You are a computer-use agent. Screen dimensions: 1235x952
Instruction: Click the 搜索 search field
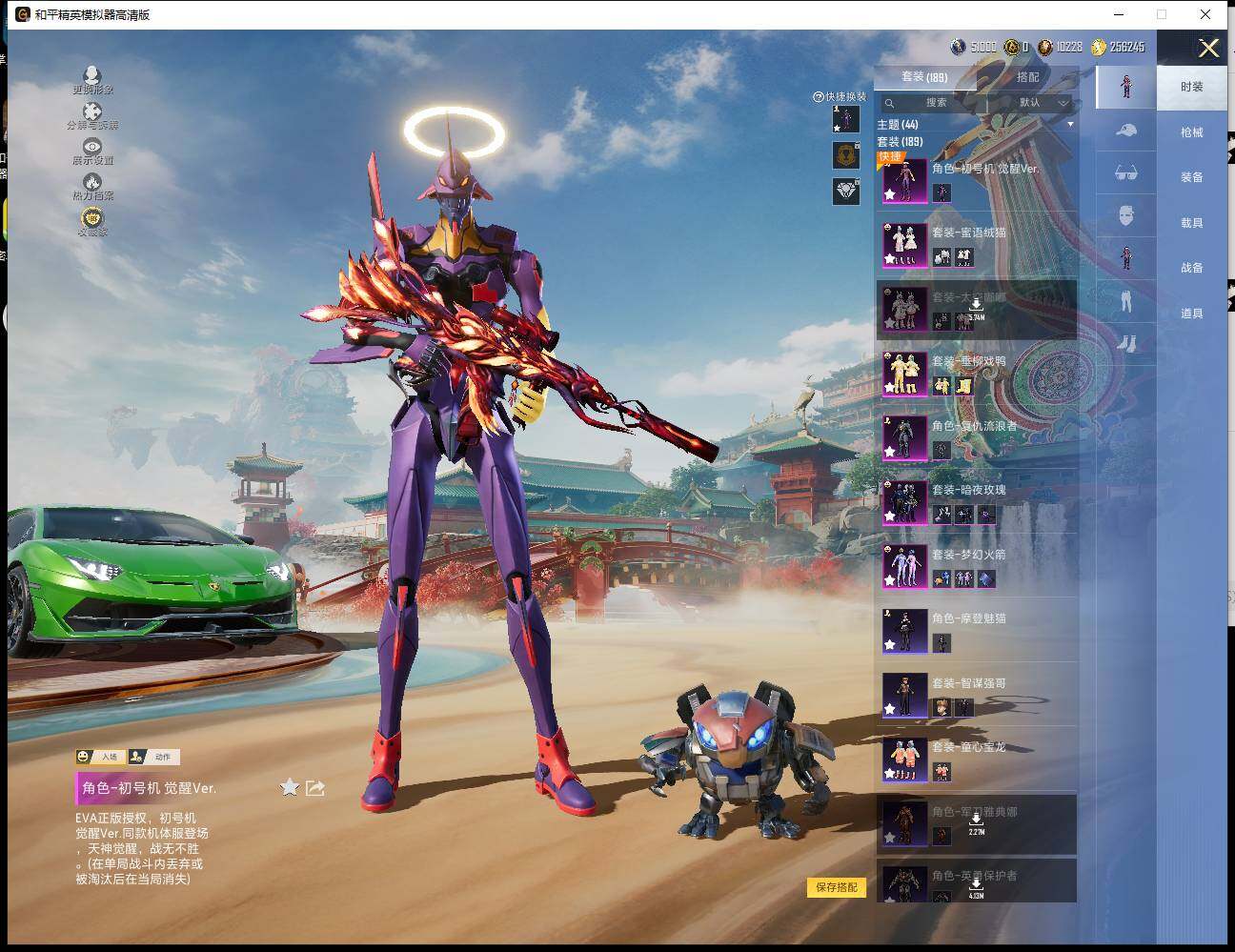point(932,103)
